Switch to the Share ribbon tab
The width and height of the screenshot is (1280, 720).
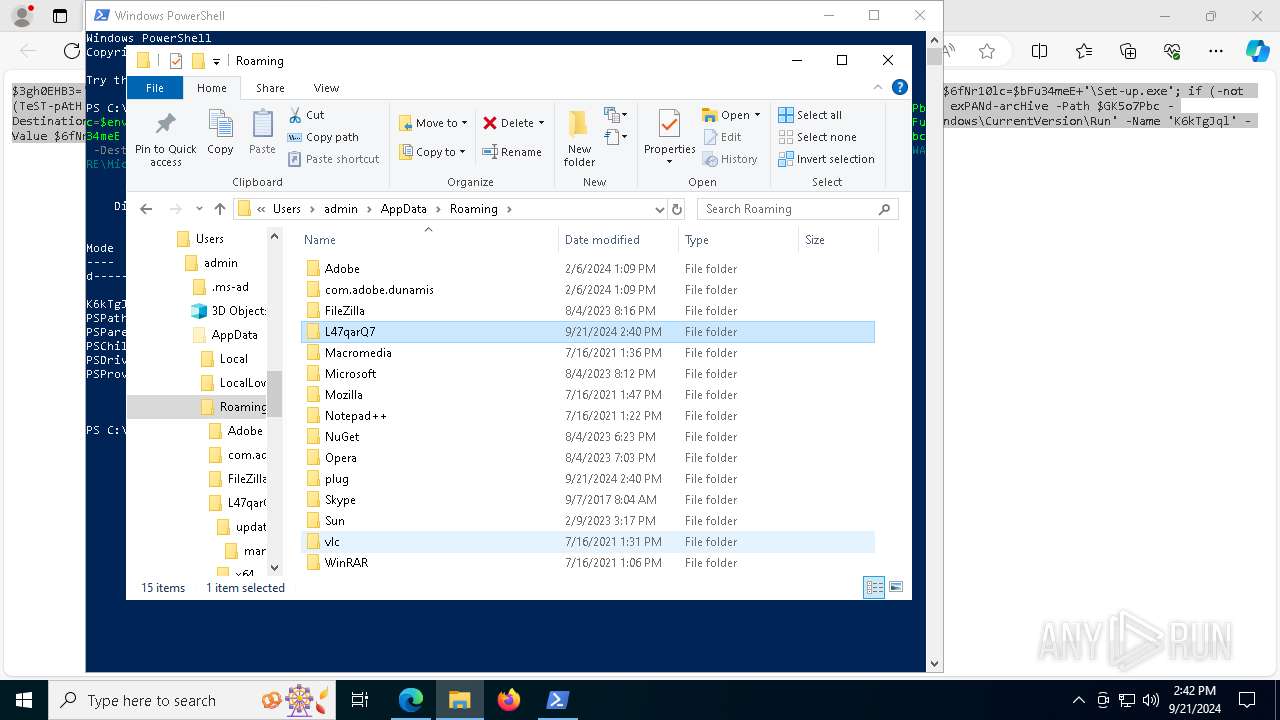point(270,88)
